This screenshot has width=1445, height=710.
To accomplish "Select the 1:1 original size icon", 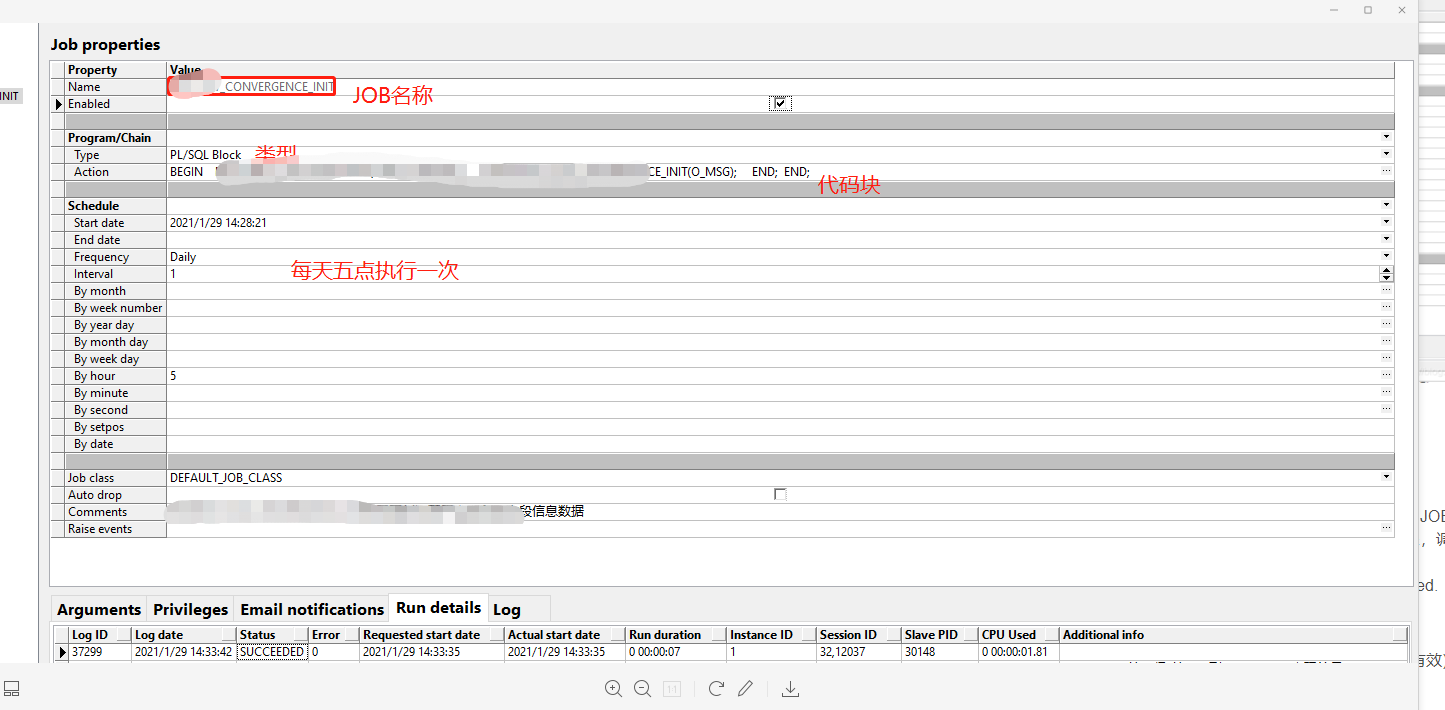I will pyautogui.click(x=671, y=688).
